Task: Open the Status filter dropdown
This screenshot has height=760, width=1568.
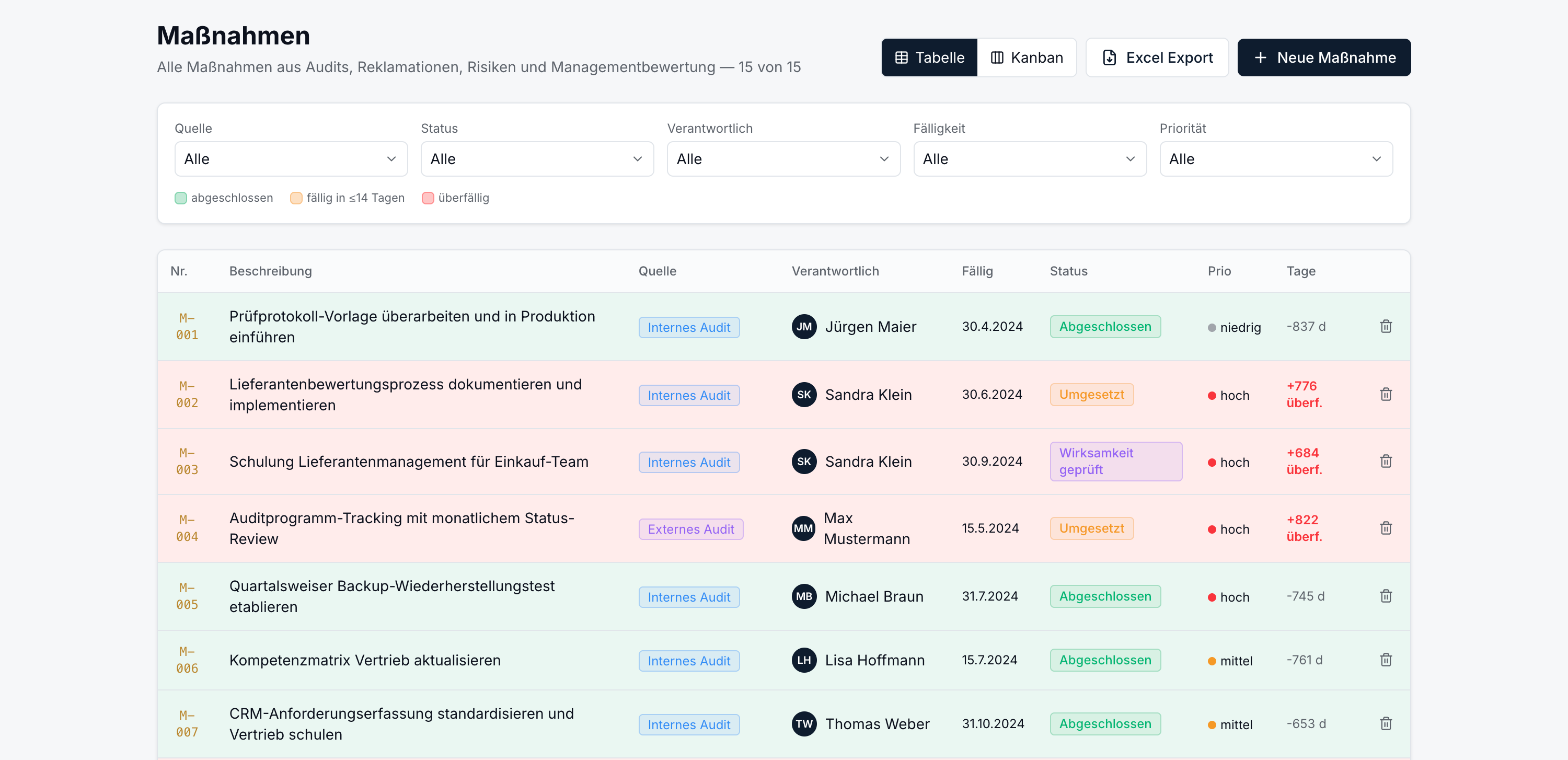Action: tap(537, 159)
